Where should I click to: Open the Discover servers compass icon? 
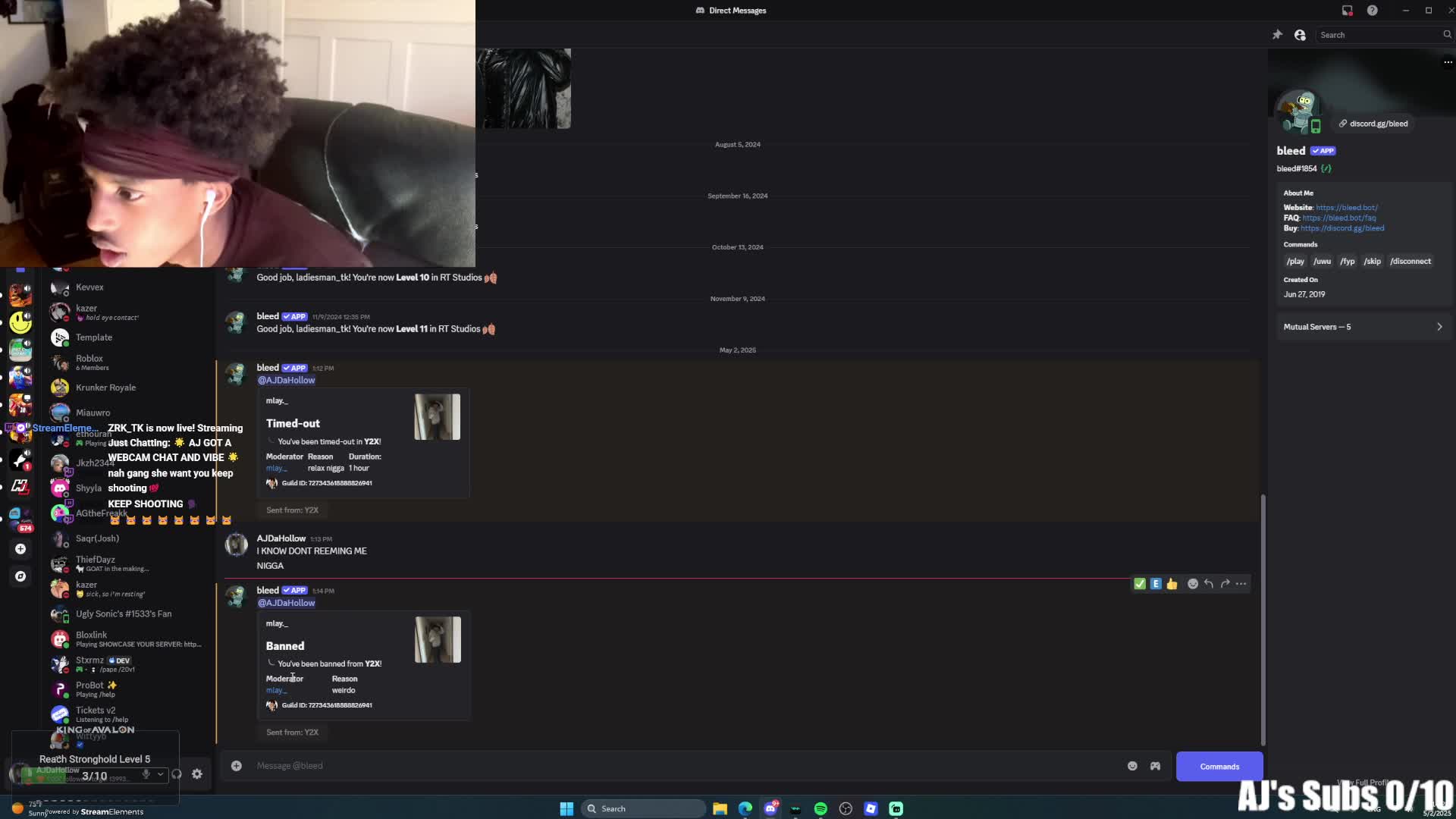(20, 576)
